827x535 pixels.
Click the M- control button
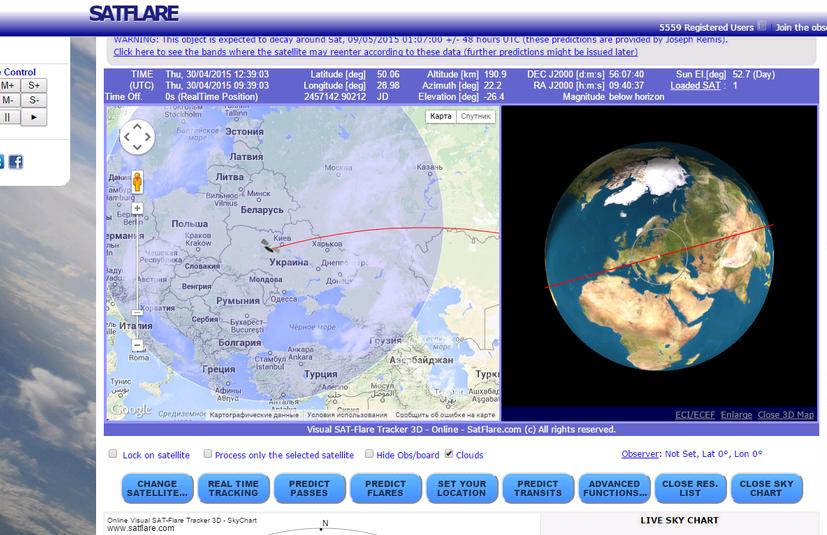[x=9, y=100]
